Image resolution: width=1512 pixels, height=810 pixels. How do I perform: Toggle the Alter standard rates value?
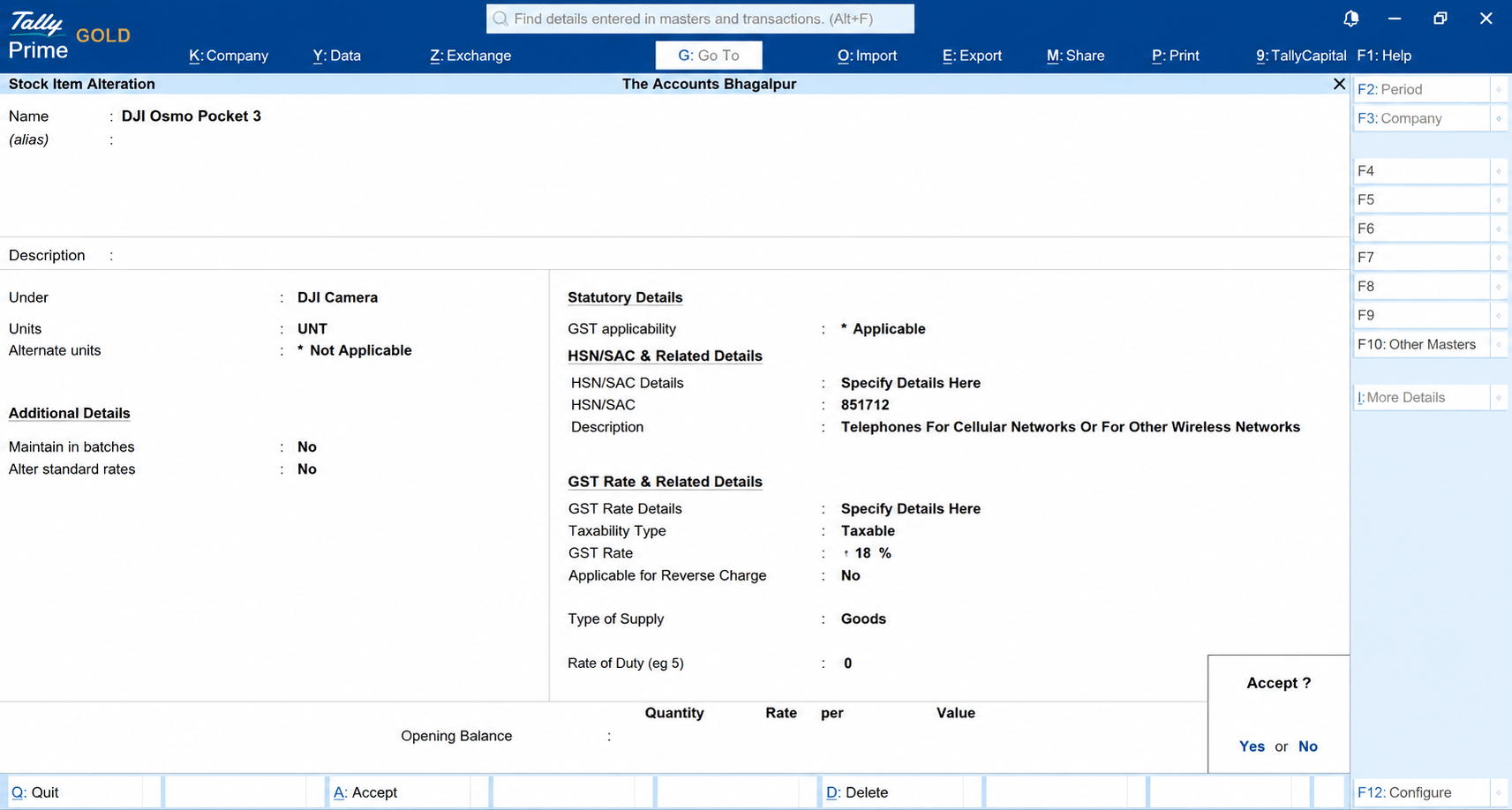point(307,469)
